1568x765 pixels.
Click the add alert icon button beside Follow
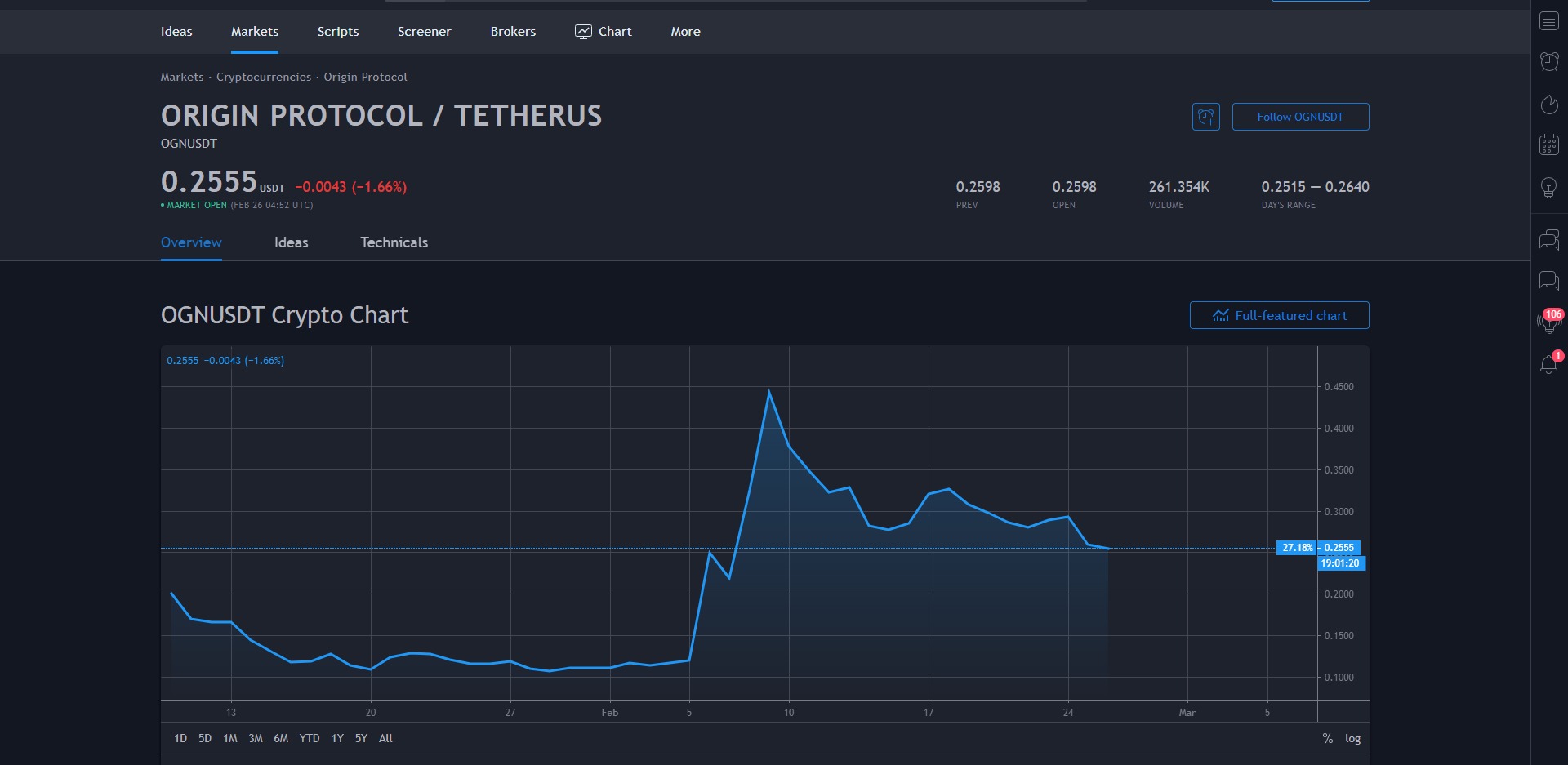click(x=1206, y=117)
